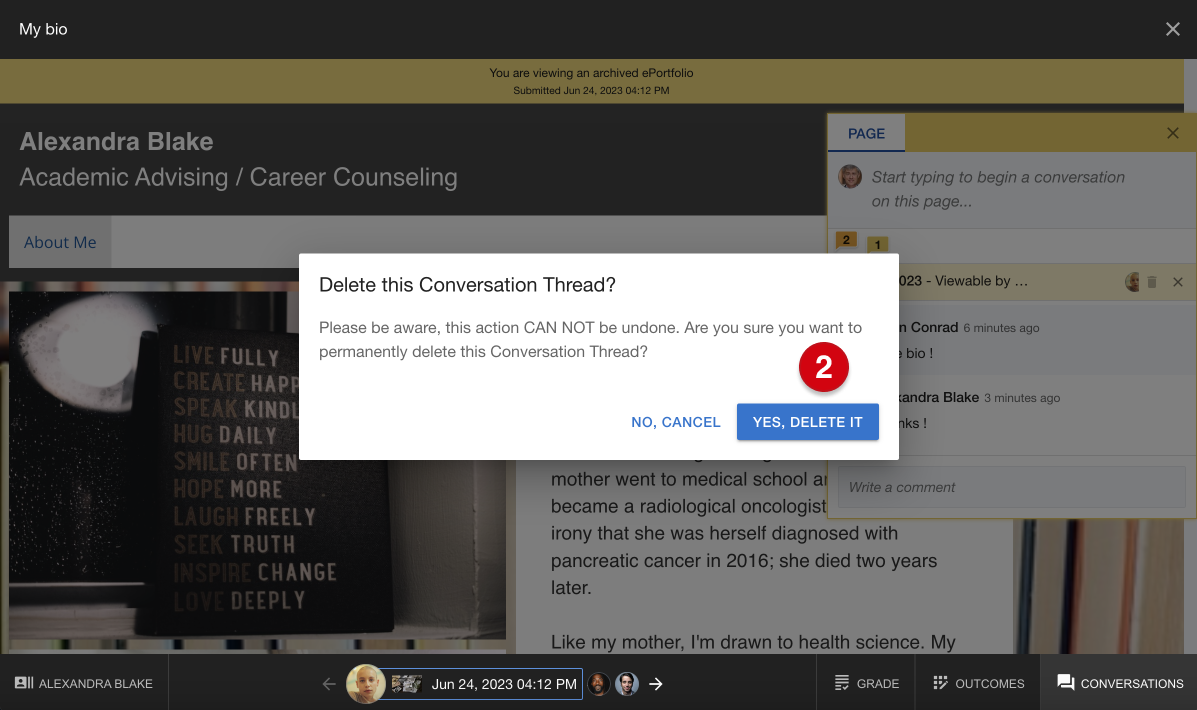Select thread bubble labeled 1
Viewport: 1197px width, 710px height.
pyautogui.click(x=877, y=245)
